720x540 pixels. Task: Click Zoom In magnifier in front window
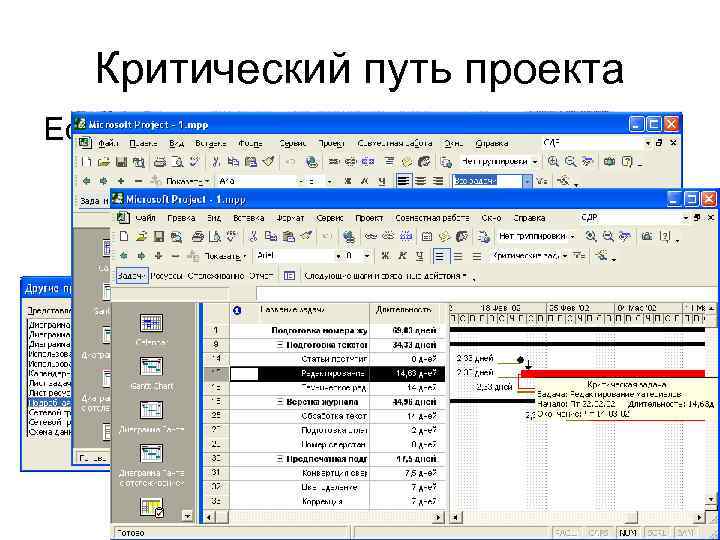coord(591,236)
